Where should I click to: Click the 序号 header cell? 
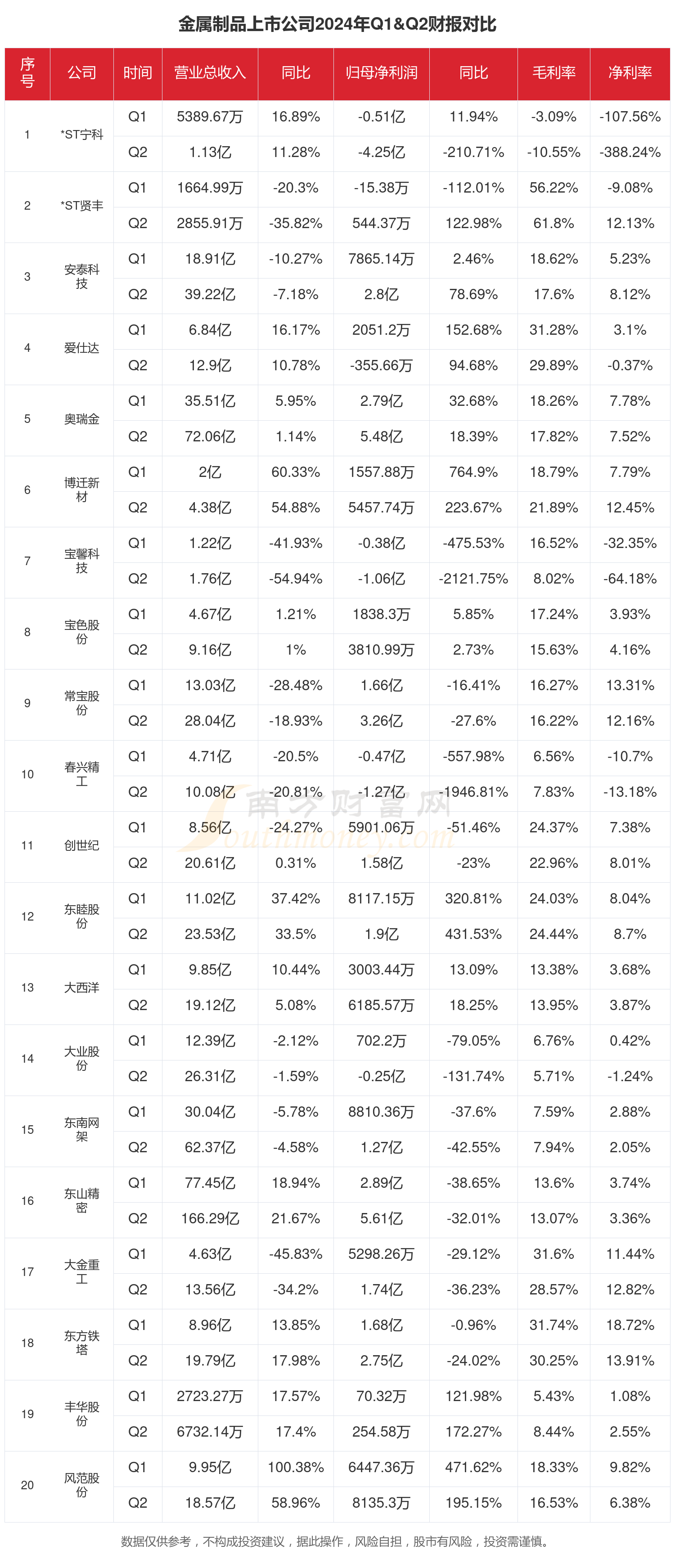click(x=27, y=74)
